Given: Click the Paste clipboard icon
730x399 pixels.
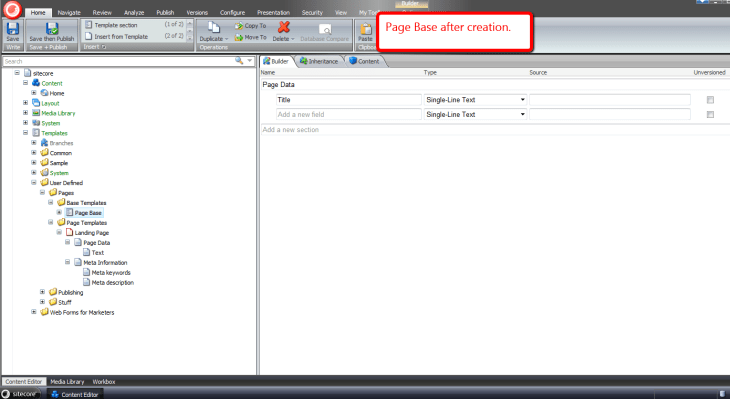Looking at the screenshot, I should (366, 29).
